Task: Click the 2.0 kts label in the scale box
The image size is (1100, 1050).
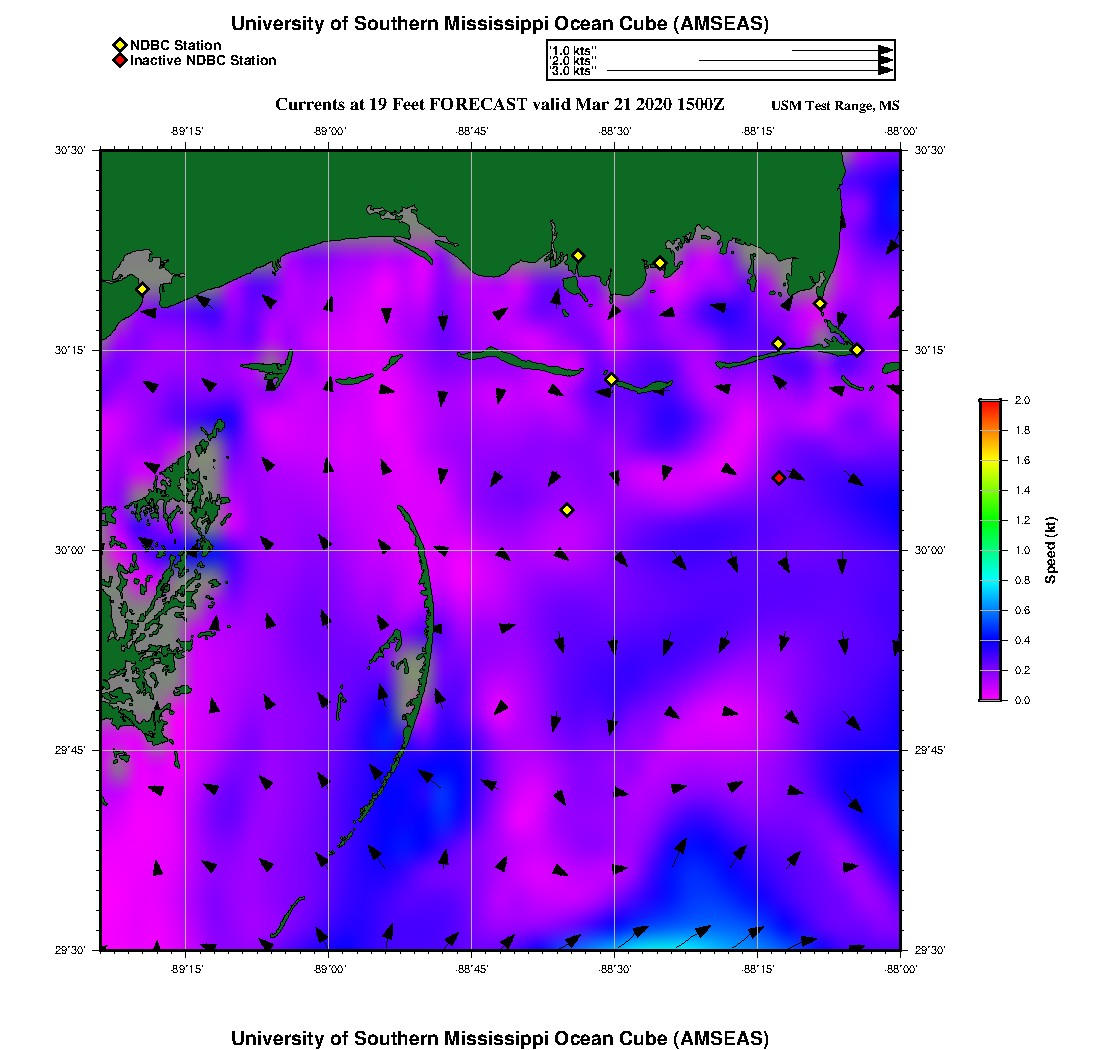Action: [572, 61]
